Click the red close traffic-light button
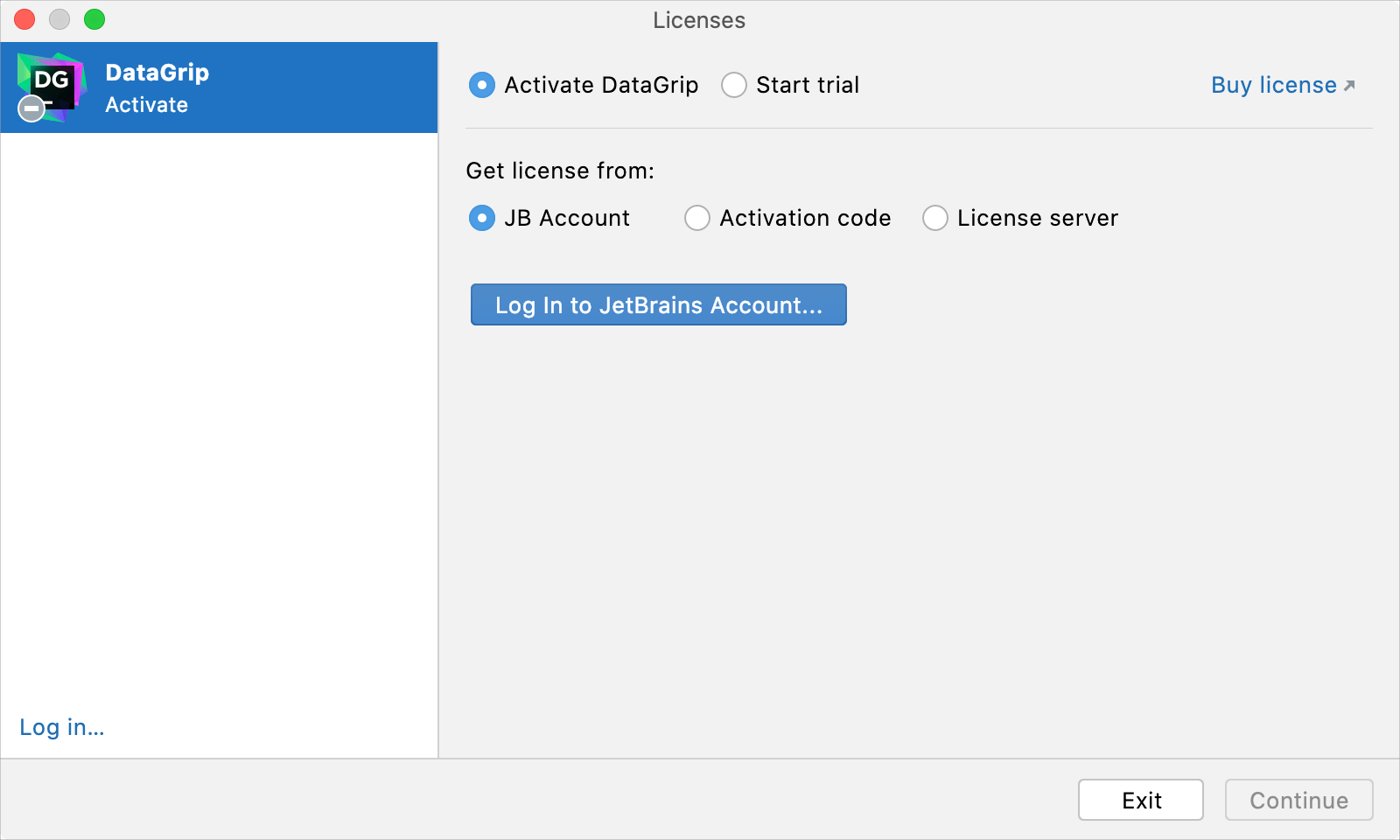The image size is (1400, 840). click(24, 19)
